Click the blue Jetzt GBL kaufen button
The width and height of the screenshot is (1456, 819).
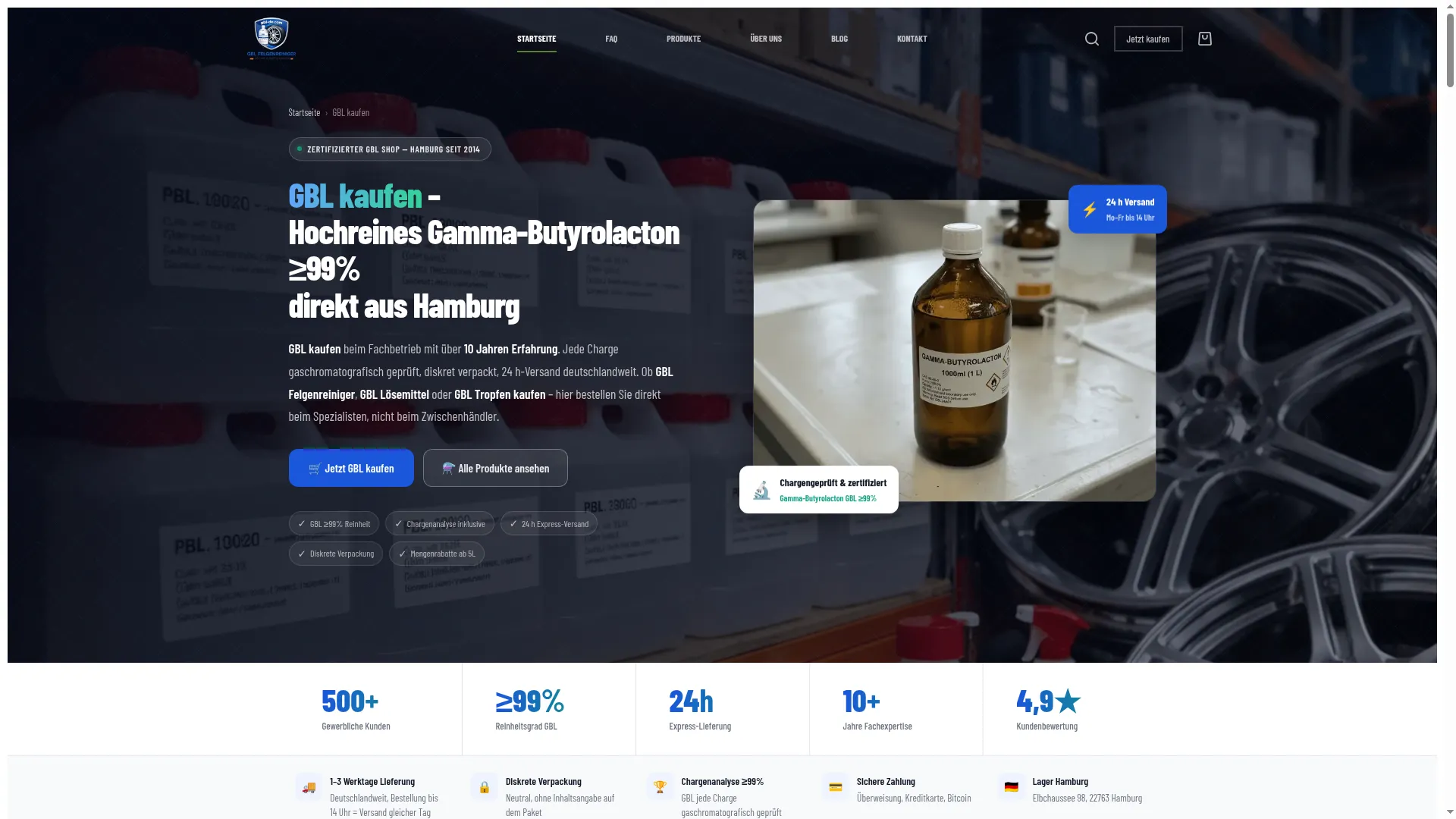point(351,468)
